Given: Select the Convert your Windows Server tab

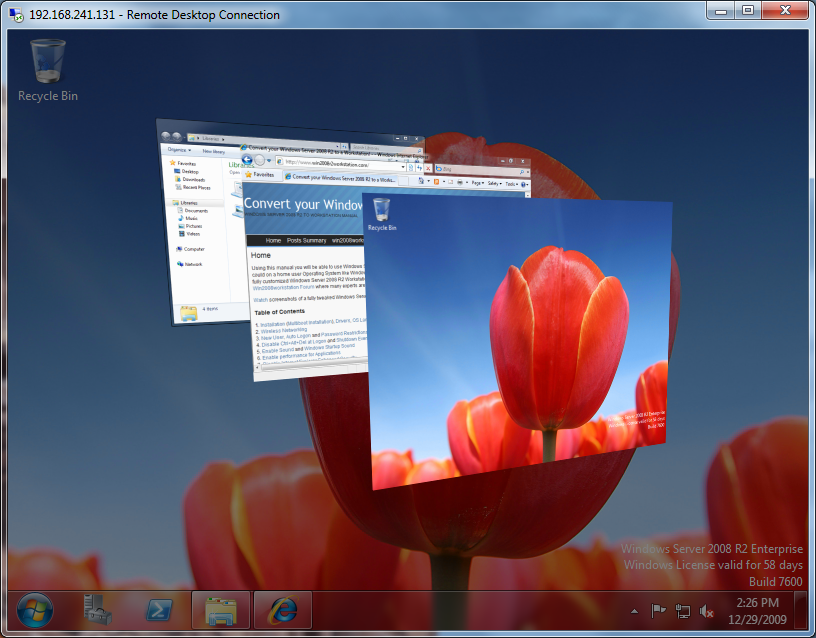Looking at the screenshot, I should (340, 178).
